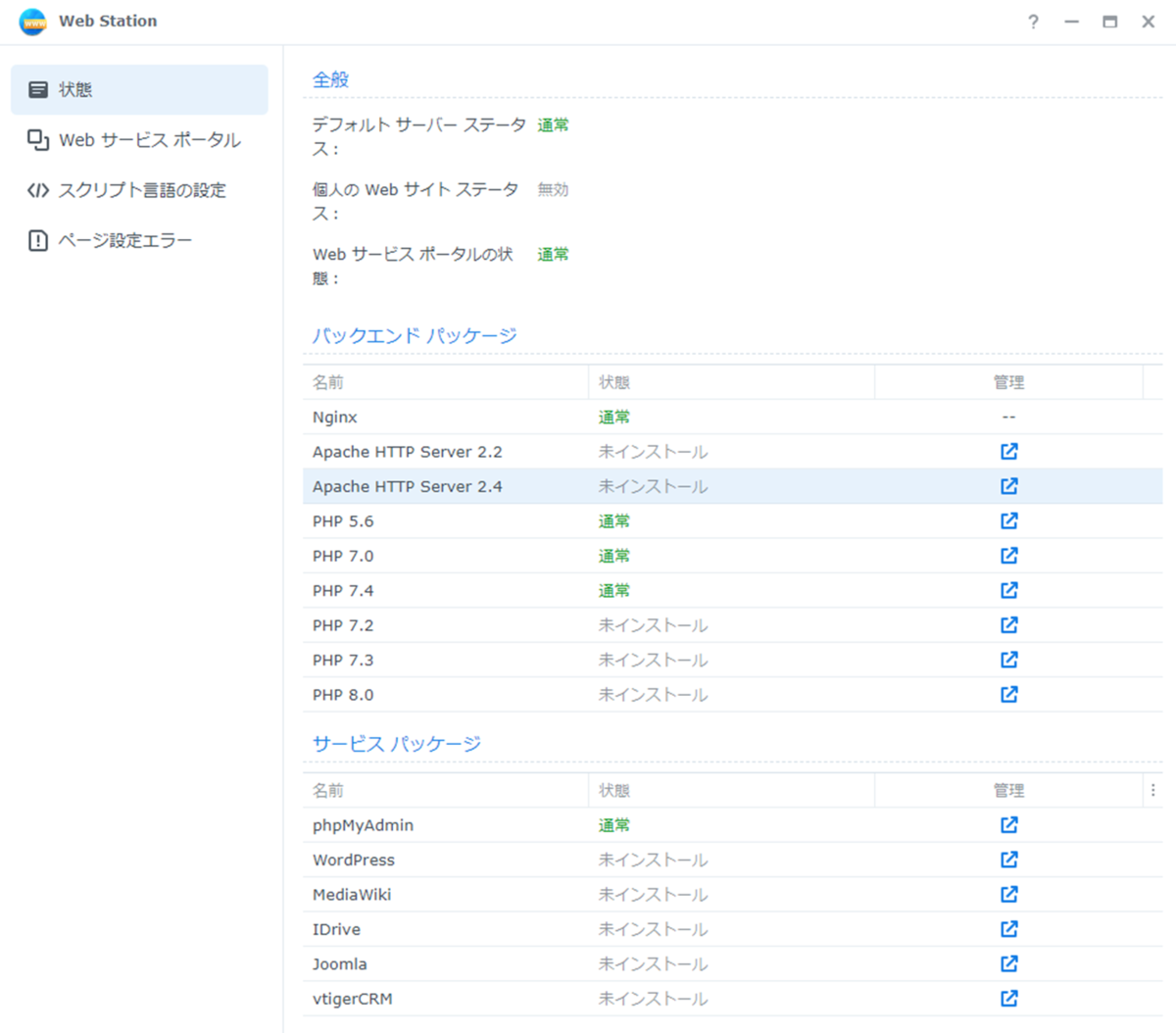Select the Nginx row name
The width and height of the screenshot is (1176, 1033).
click(335, 418)
